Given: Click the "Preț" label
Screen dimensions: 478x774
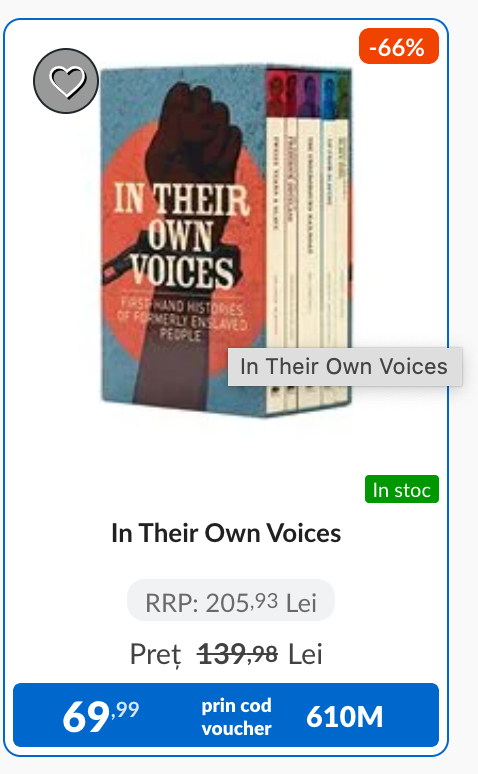Looking at the screenshot, I should pyautogui.click(x=156, y=655).
